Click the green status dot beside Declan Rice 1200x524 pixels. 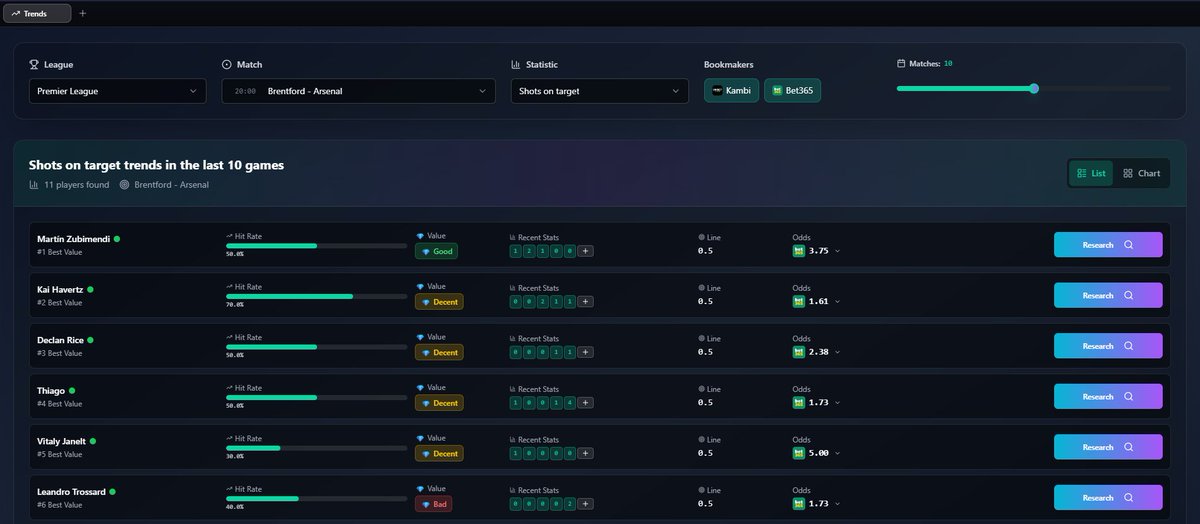click(90, 340)
